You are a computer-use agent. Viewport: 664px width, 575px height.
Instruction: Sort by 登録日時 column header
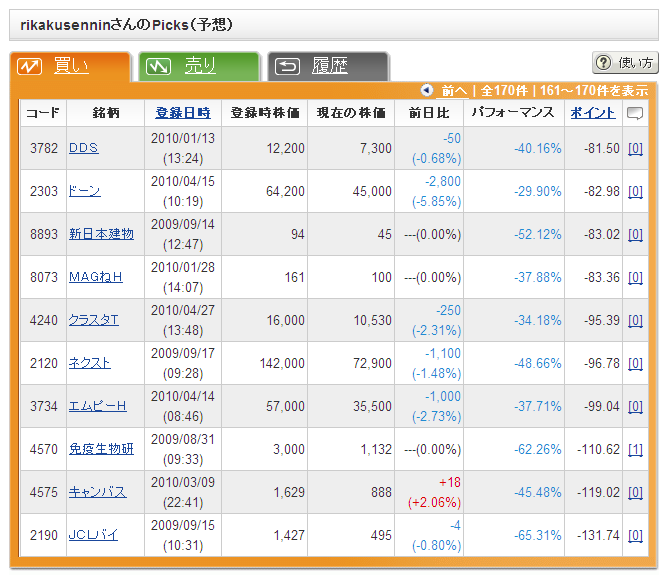point(183,113)
